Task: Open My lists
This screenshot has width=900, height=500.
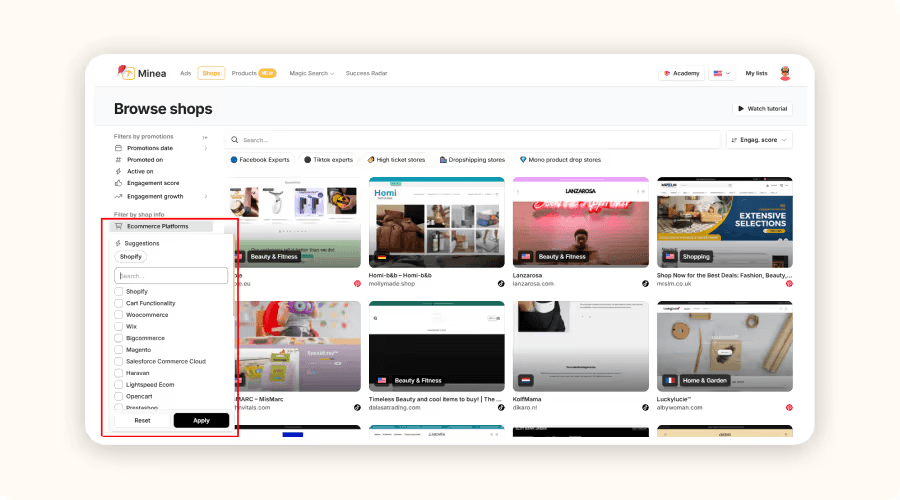Action: (756, 73)
